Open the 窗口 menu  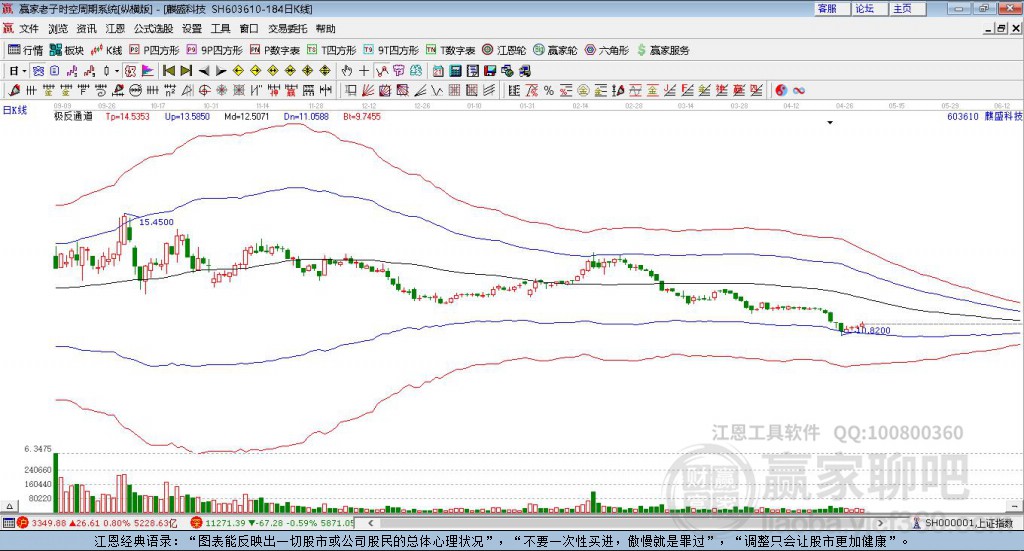click(249, 29)
